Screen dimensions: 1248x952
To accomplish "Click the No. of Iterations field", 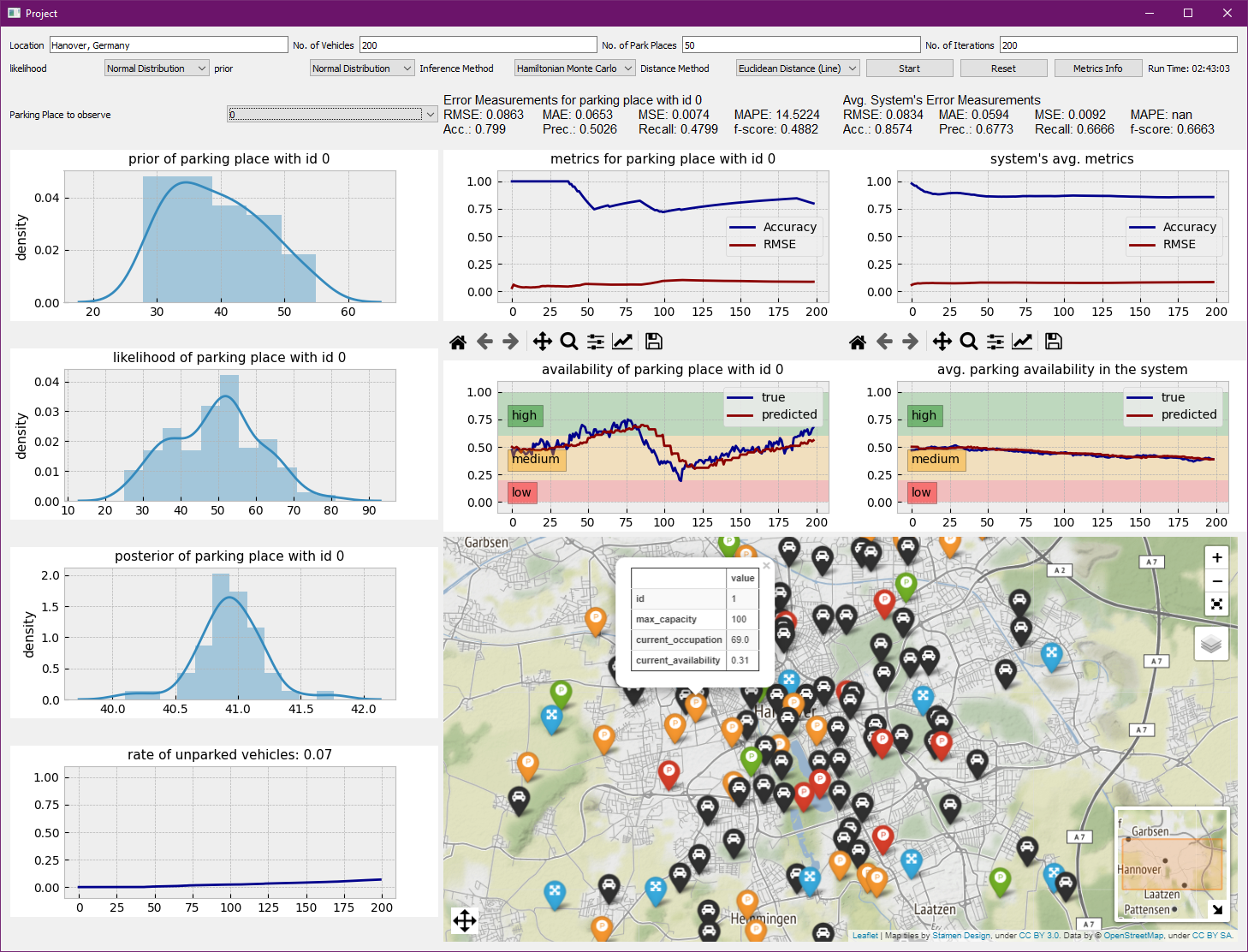I will tap(1119, 45).
